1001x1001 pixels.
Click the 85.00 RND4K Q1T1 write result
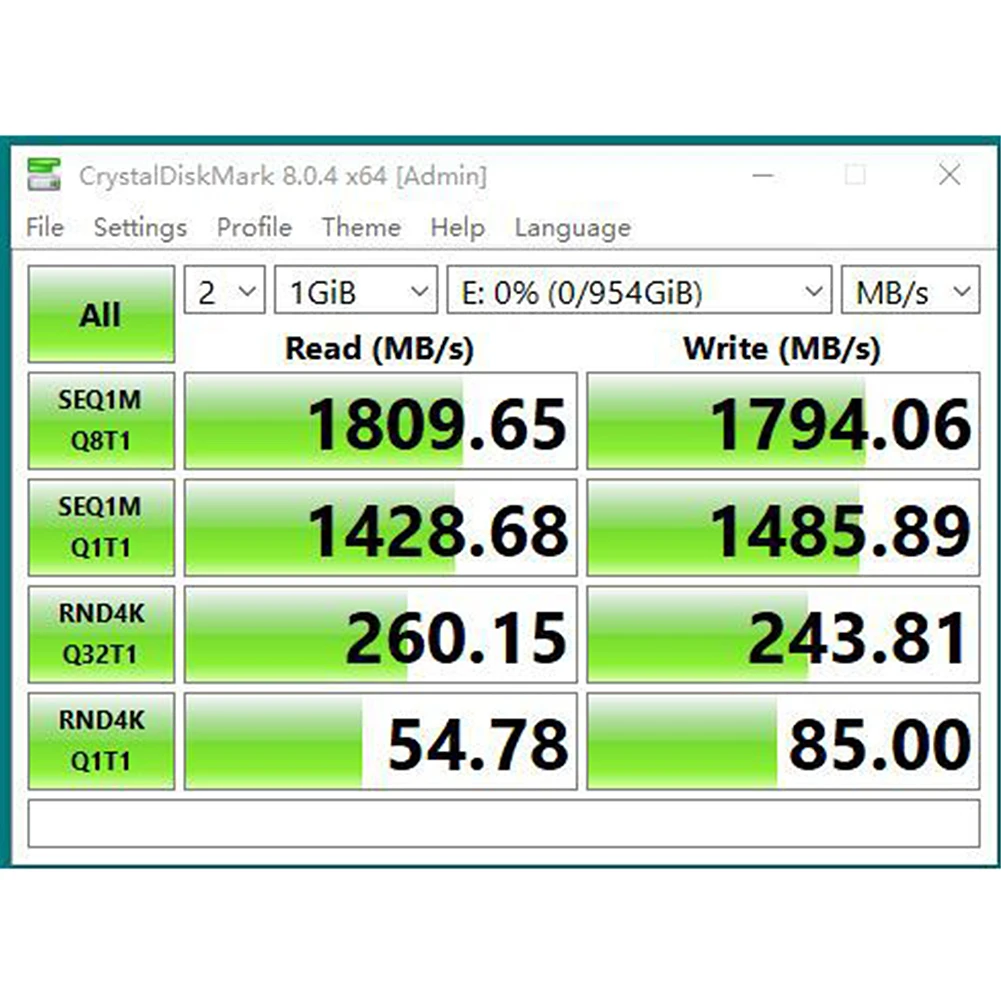tap(783, 741)
